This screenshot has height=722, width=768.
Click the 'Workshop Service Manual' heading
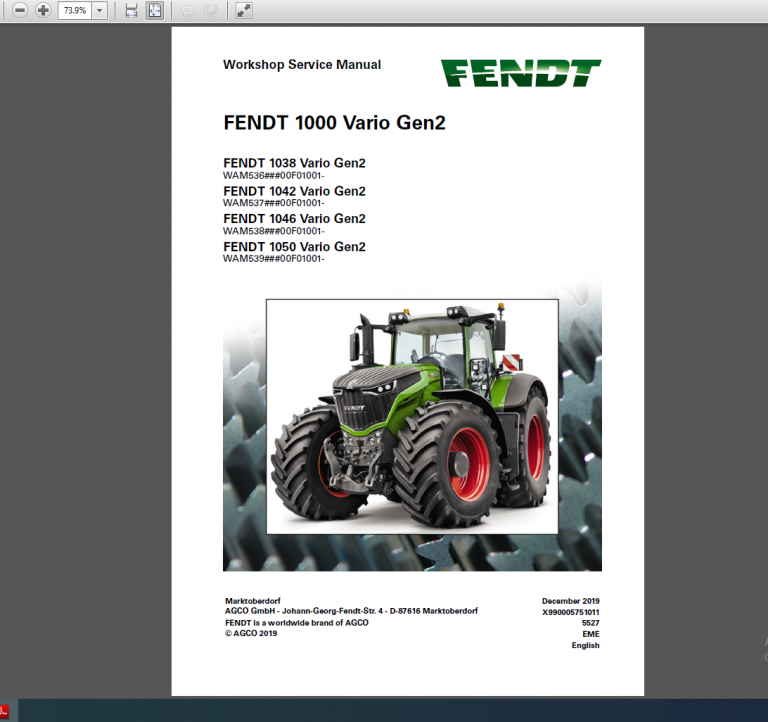pos(302,65)
